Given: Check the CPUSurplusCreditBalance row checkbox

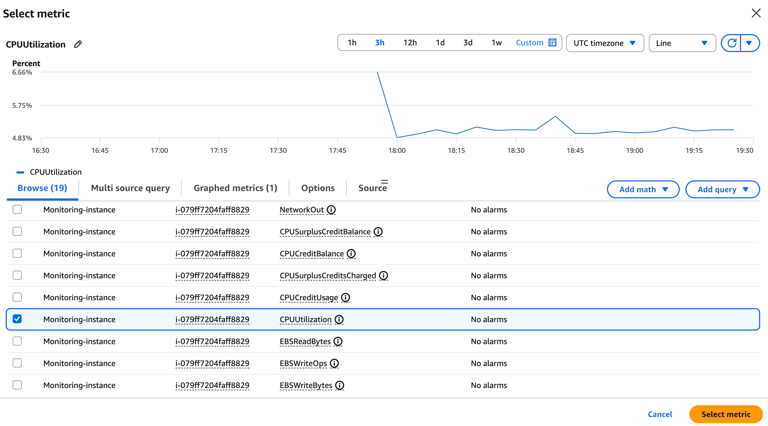Looking at the screenshot, I should point(17,231).
